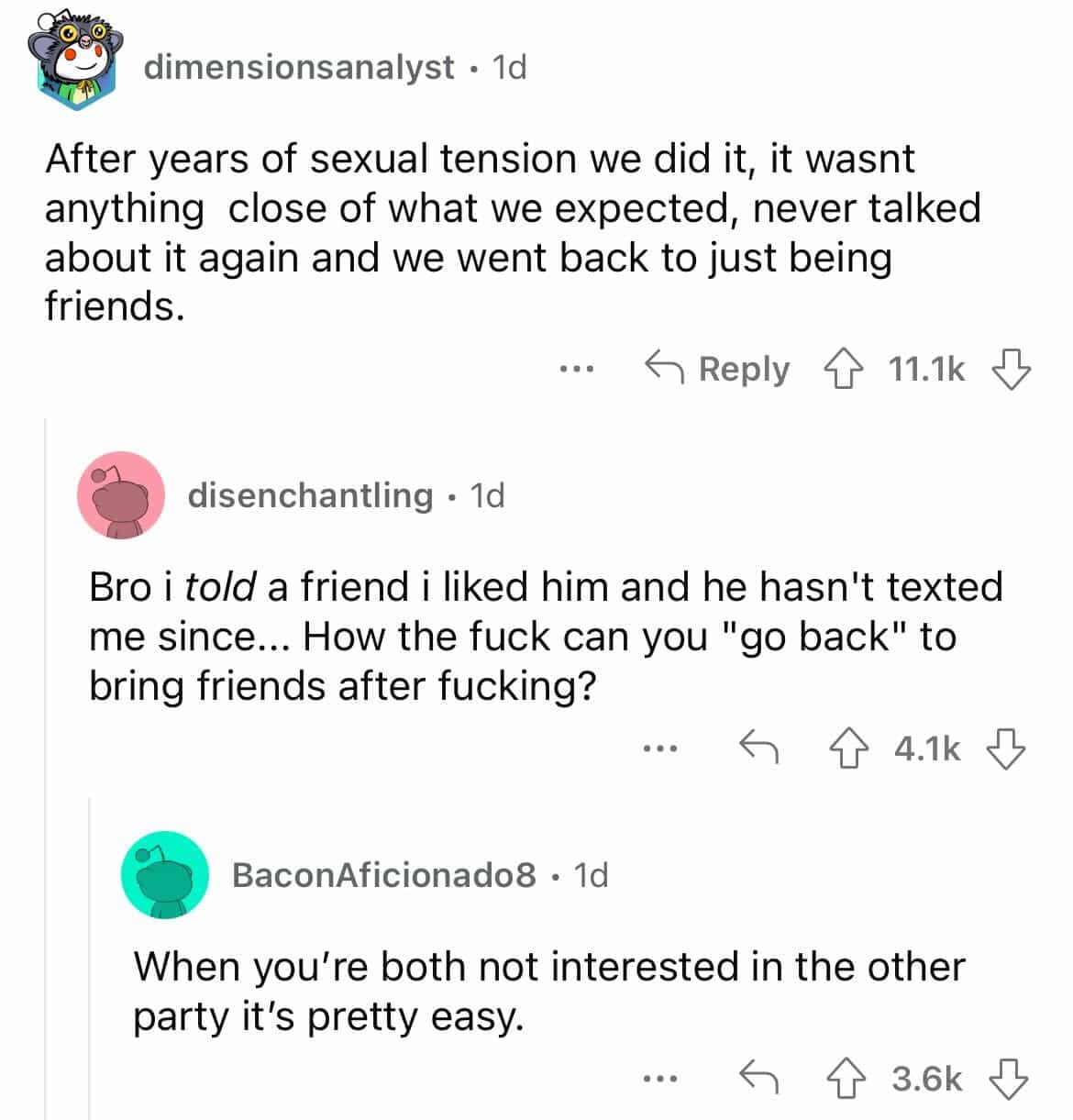Reply to dimensionsanalyst's comment
The image size is (1073, 1120).
coord(718,370)
